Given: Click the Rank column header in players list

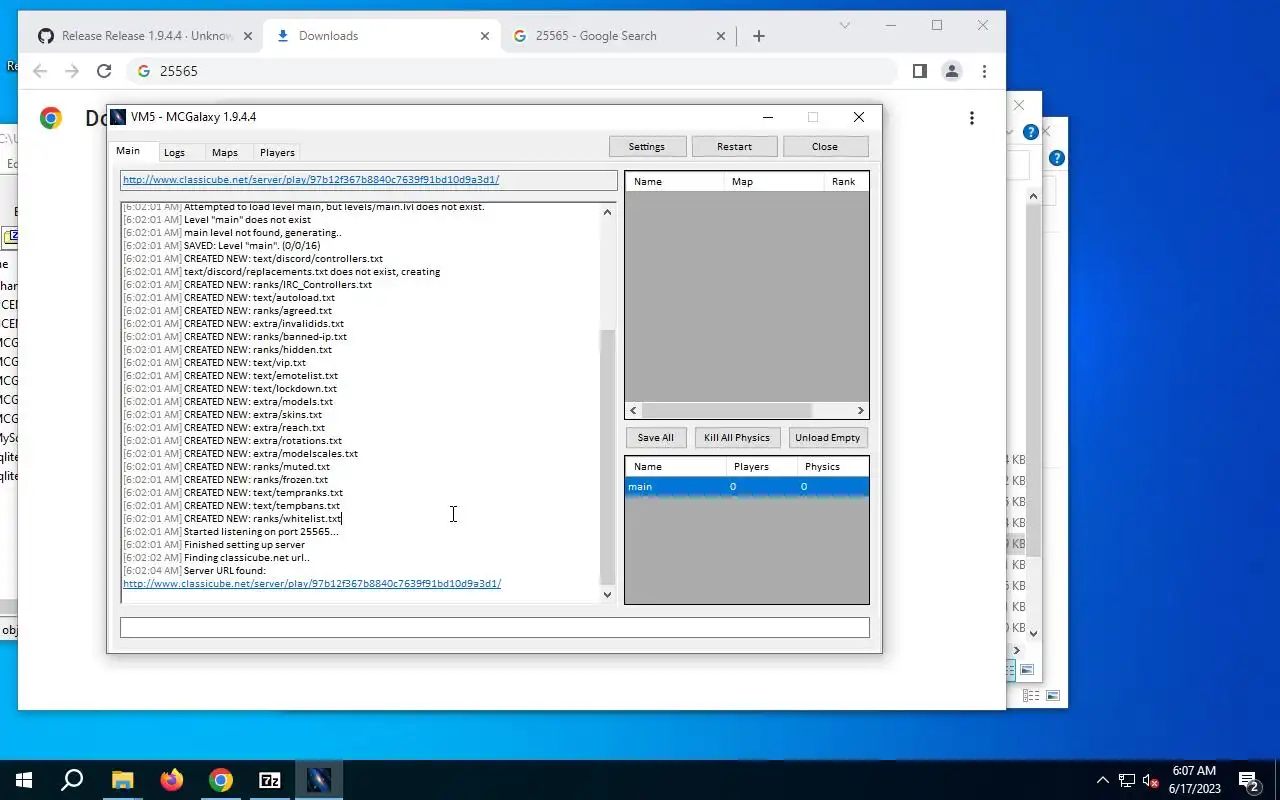Looking at the screenshot, I should click(846, 181).
